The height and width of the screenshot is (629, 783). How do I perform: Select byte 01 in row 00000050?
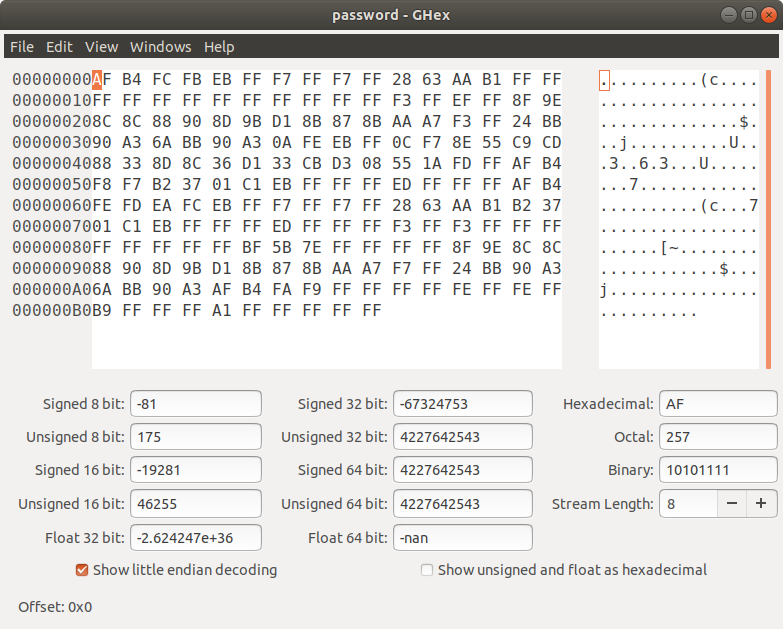[222, 184]
